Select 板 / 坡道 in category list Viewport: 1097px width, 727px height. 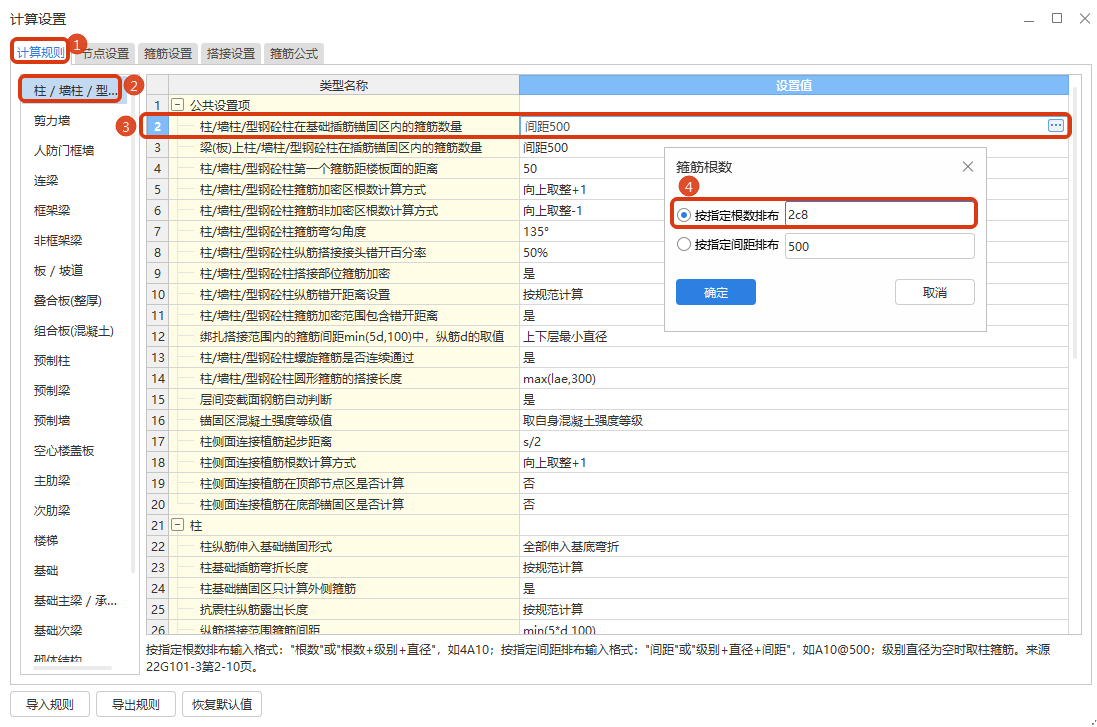tap(58, 270)
